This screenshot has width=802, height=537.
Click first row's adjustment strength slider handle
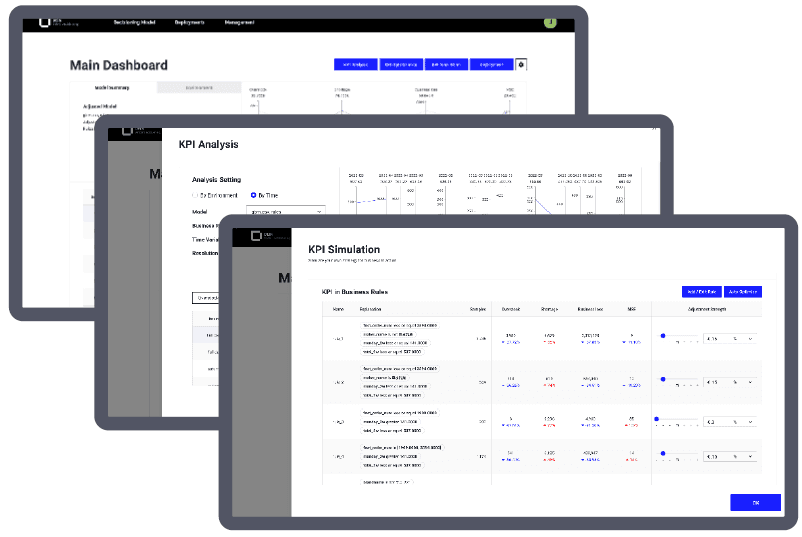click(x=662, y=336)
